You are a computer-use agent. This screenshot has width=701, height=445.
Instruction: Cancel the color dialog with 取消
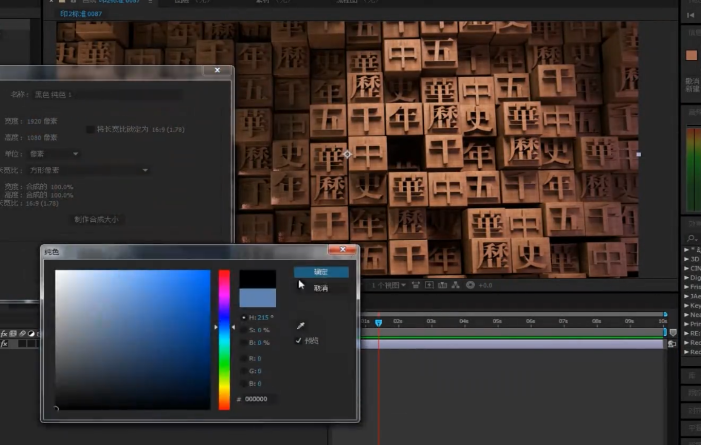[x=321, y=288]
